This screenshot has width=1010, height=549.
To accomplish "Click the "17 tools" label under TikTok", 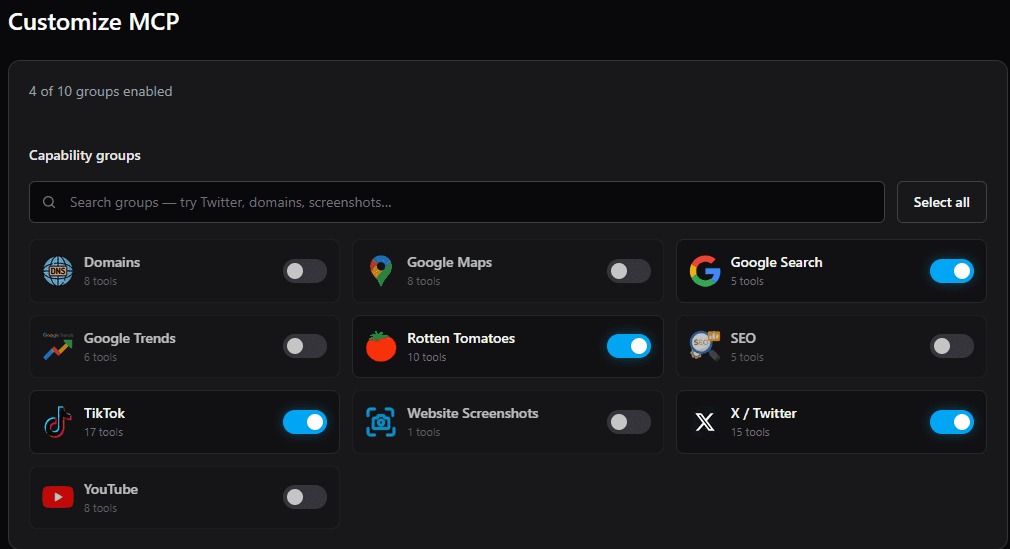I will click(103, 432).
